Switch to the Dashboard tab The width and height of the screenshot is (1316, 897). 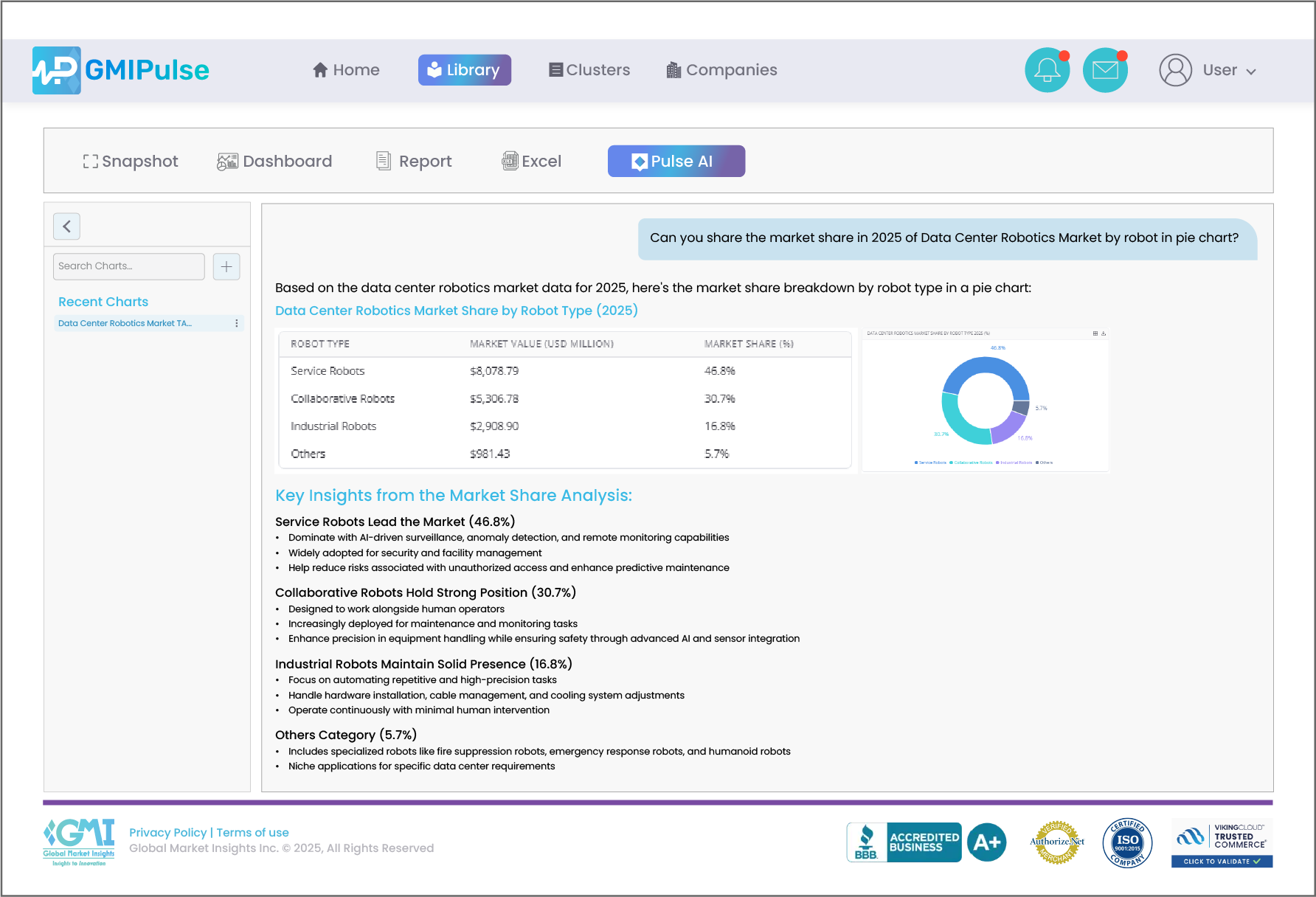[x=274, y=161]
